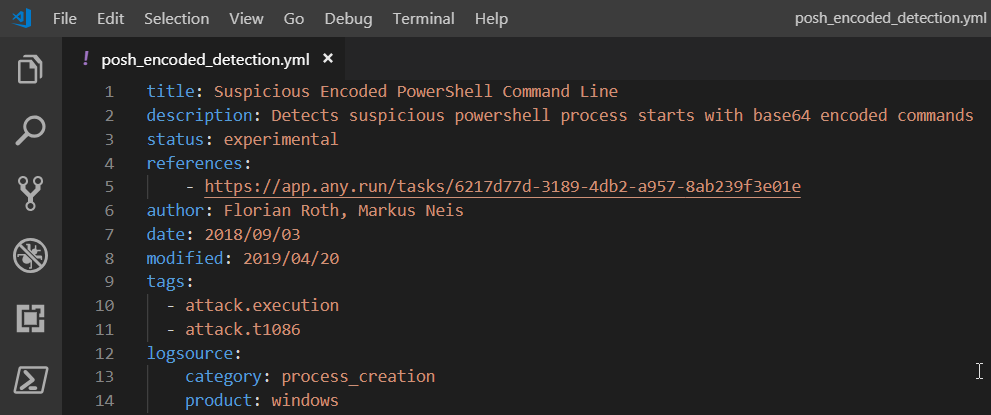Open the Go menu

point(294,18)
